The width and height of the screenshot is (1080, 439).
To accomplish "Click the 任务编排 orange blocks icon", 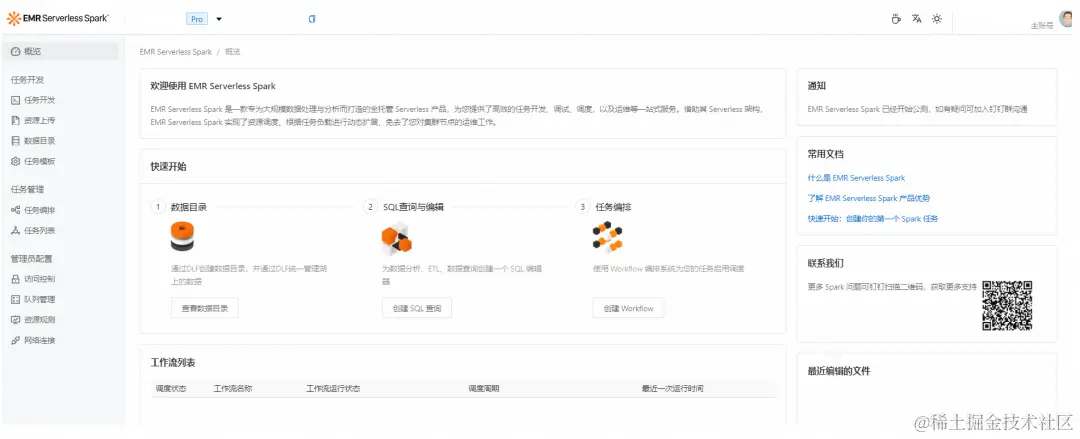I will point(608,237).
